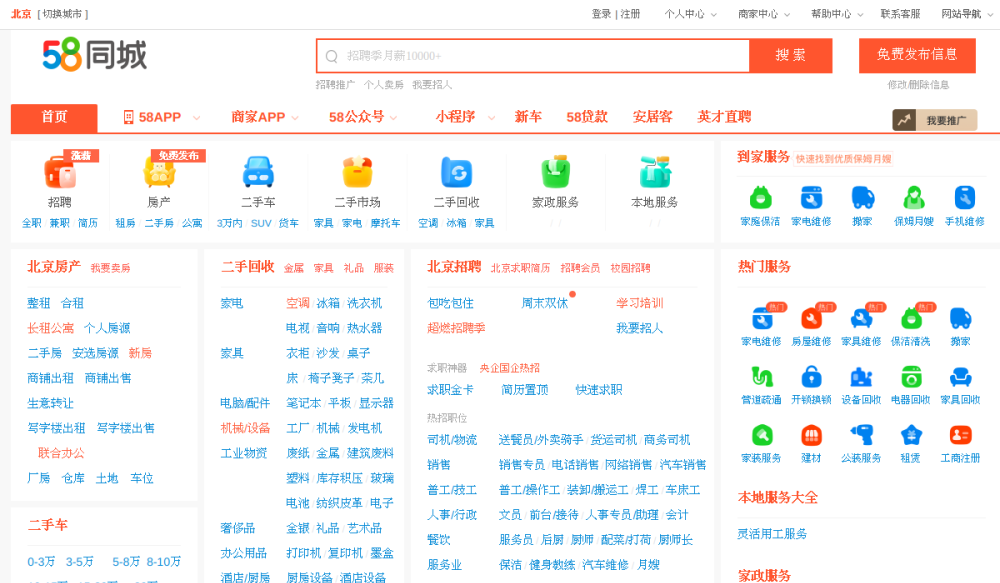Open 笔记本 under 电脑/配件
Screen dimensions: 1000x583
[304, 404]
